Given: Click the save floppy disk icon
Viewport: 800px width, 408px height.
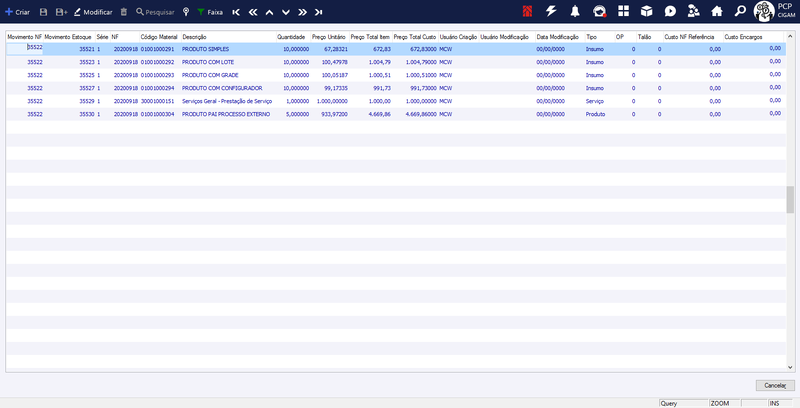Looking at the screenshot, I should pyautogui.click(x=43, y=12).
